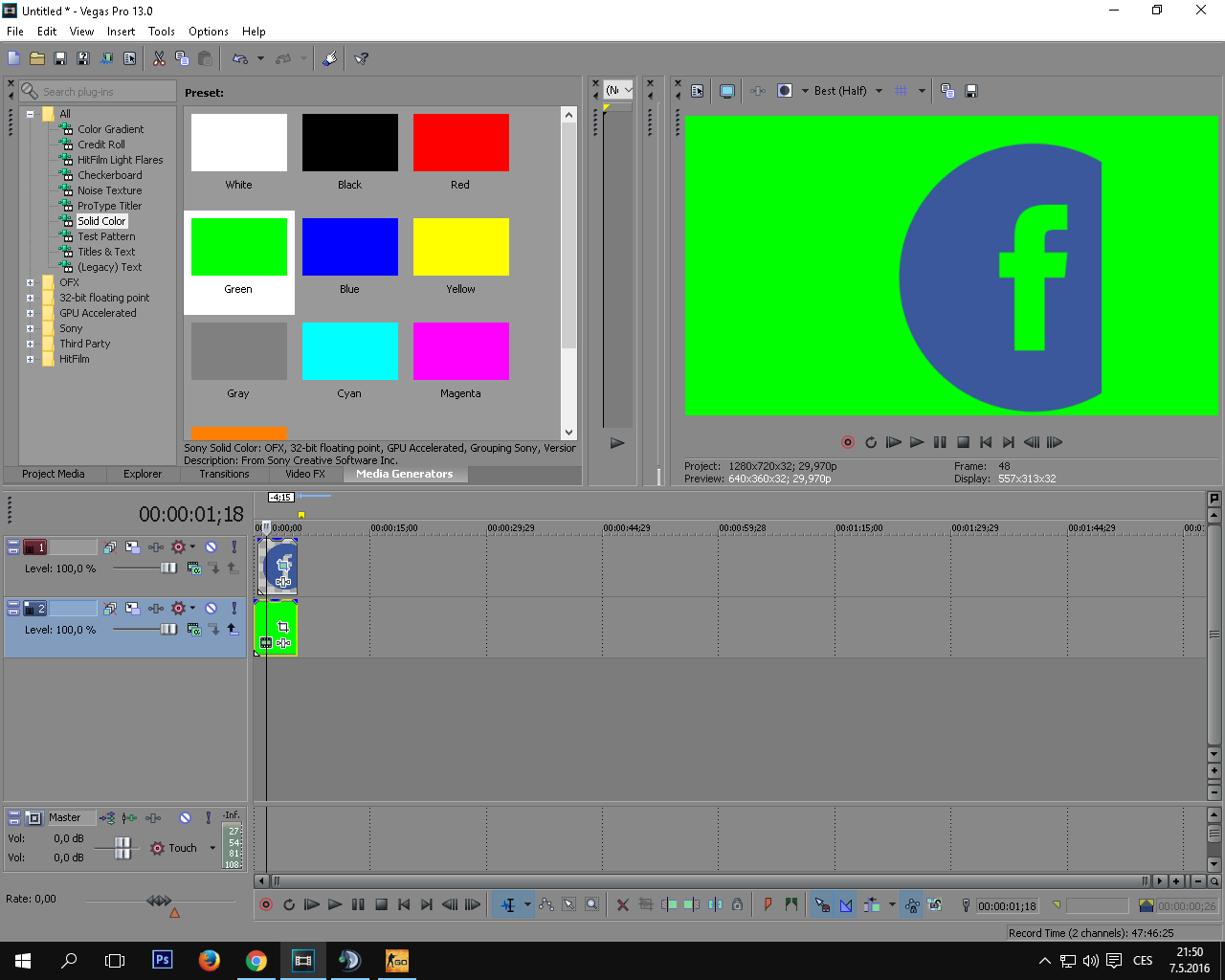Click Track FX icon on track 2
This screenshot has width=1225, height=980.
tap(156, 609)
